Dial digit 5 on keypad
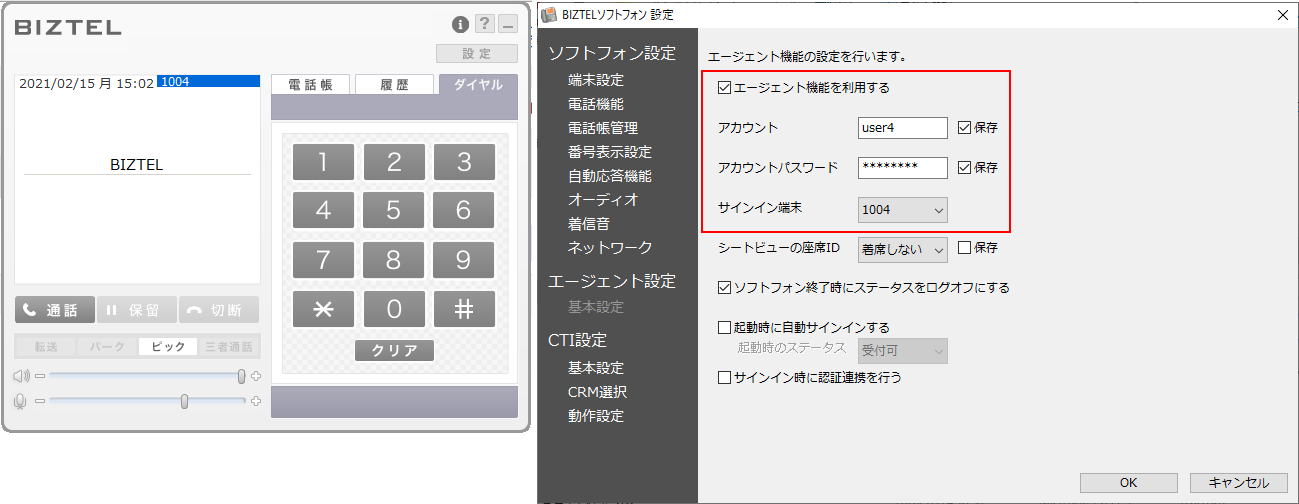 point(394,212)
